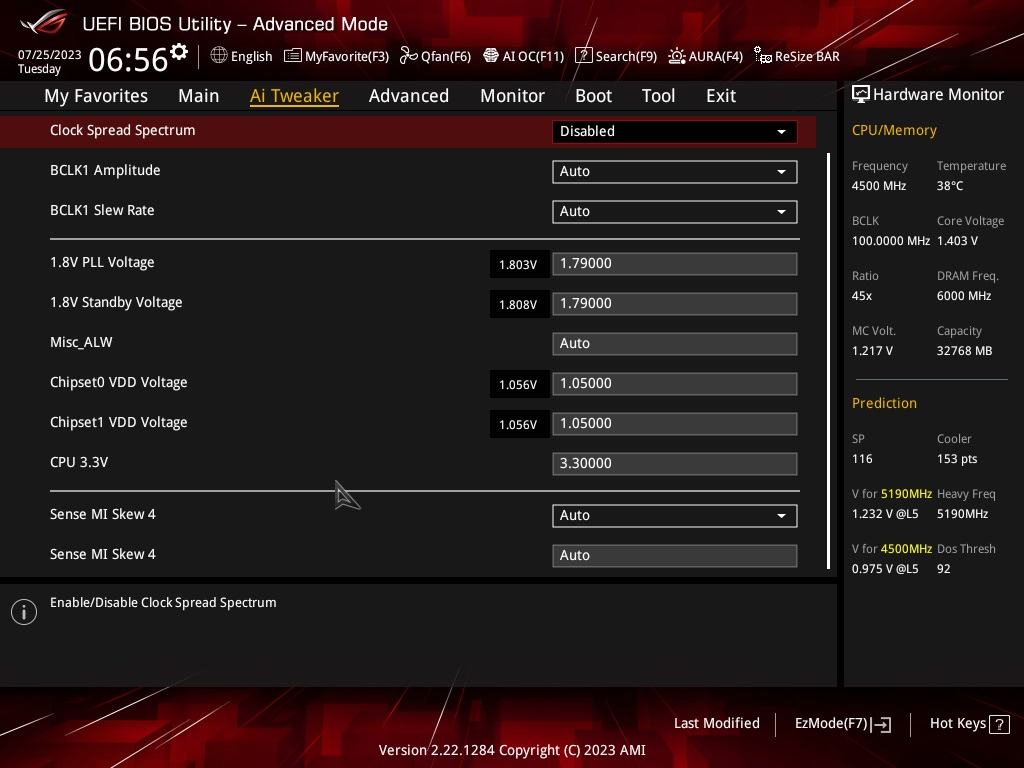This screenshot has width=1024, height=768.
Task: Click the Hardware Monitor display icon
Action: point(861,95)
